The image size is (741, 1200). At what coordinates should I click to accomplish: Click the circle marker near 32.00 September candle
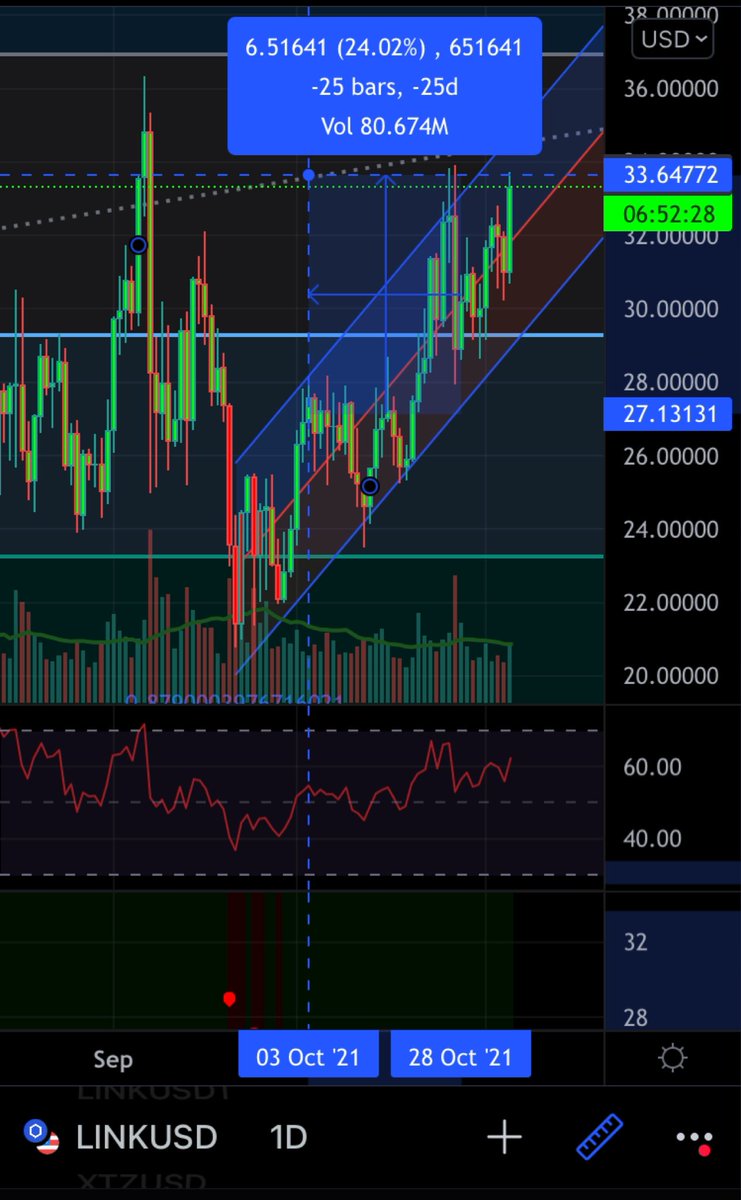(139, 245)
